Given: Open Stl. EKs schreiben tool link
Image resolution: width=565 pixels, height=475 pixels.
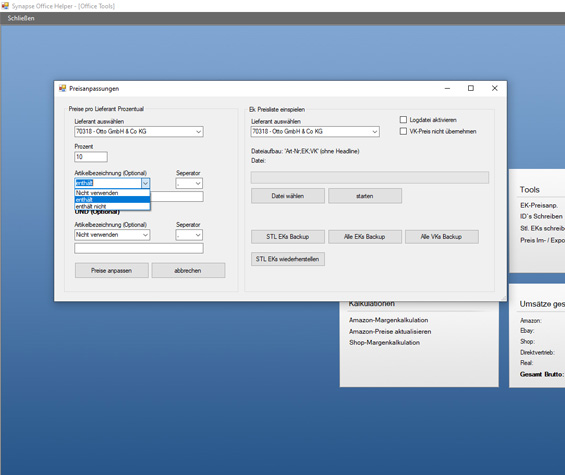Looking at the screenshot, I should [x=542, y=228].
